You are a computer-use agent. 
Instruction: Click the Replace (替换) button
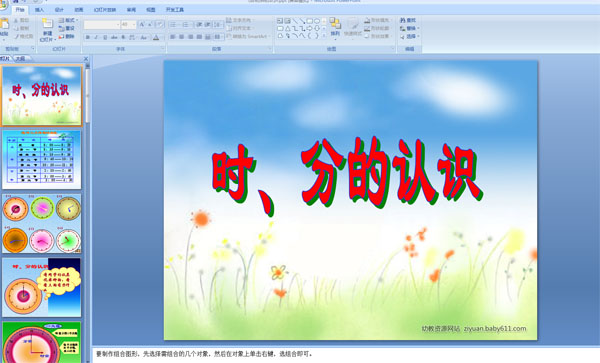click(409, 28)
